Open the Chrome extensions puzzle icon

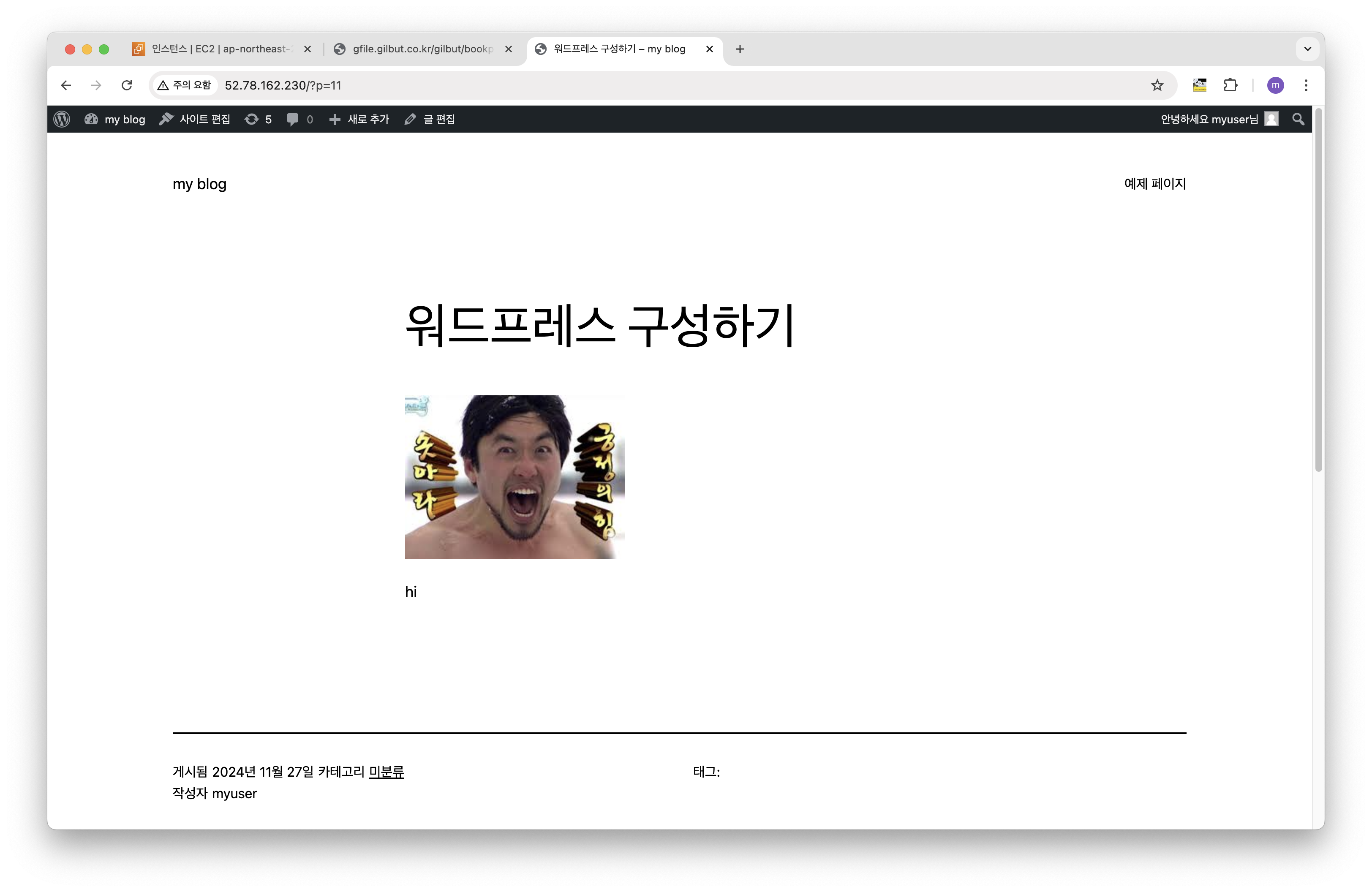pyautogui.click(x=1230, y=85)
